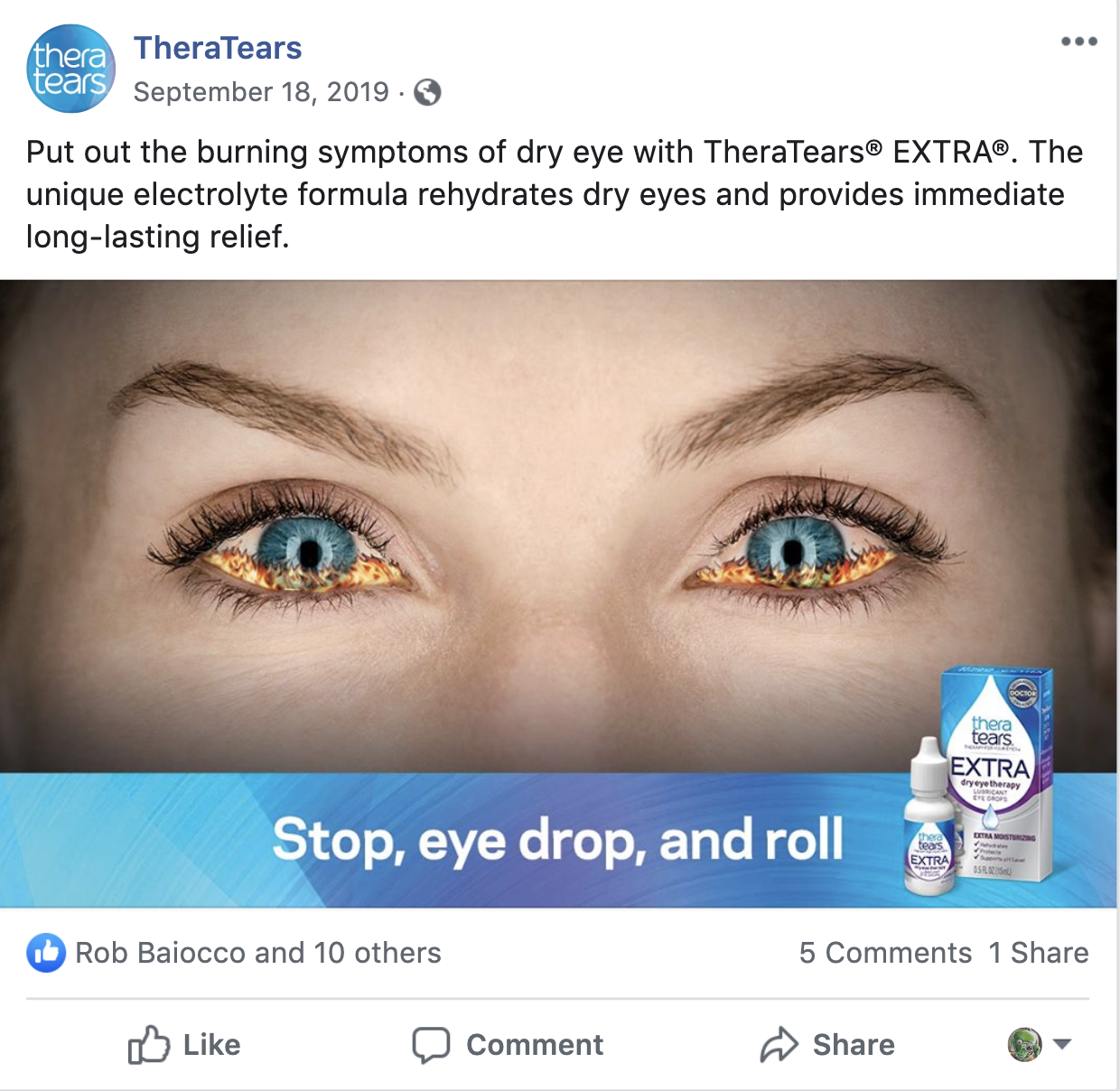Like the TheraTears post

coord(184,1045)
